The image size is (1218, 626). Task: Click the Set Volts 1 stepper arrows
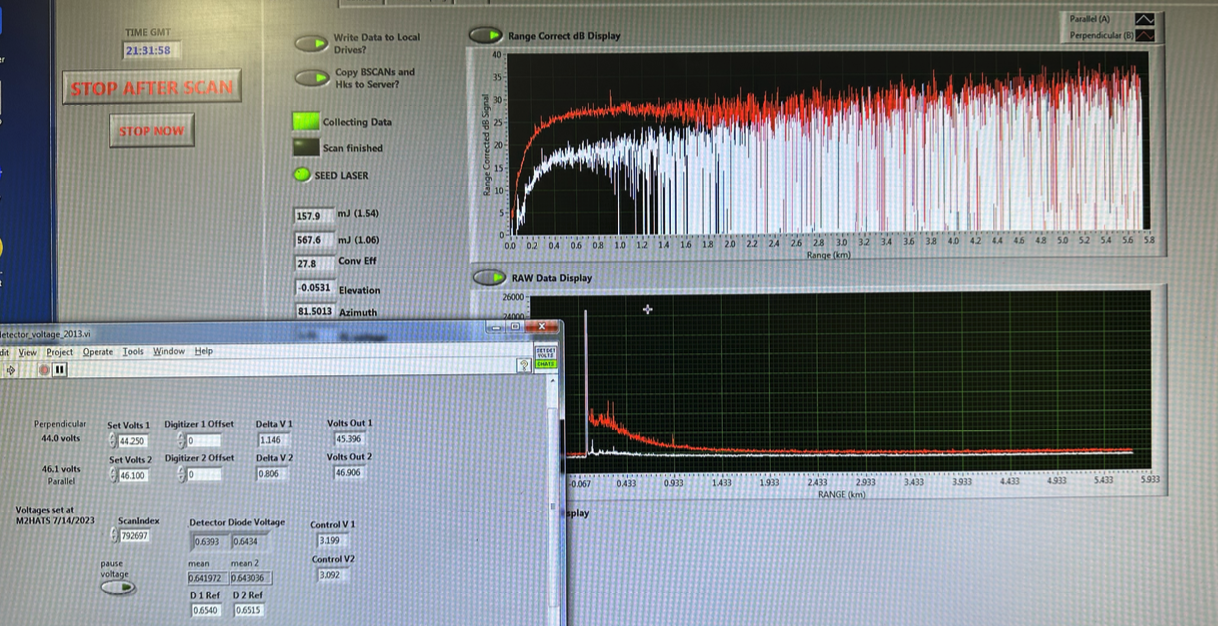coord(112,440)
